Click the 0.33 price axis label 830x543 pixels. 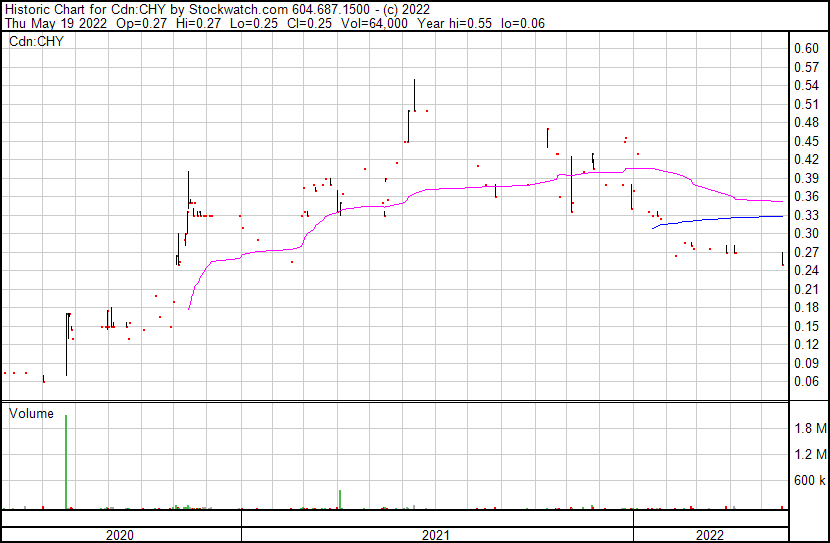click(x=806, y=215)
